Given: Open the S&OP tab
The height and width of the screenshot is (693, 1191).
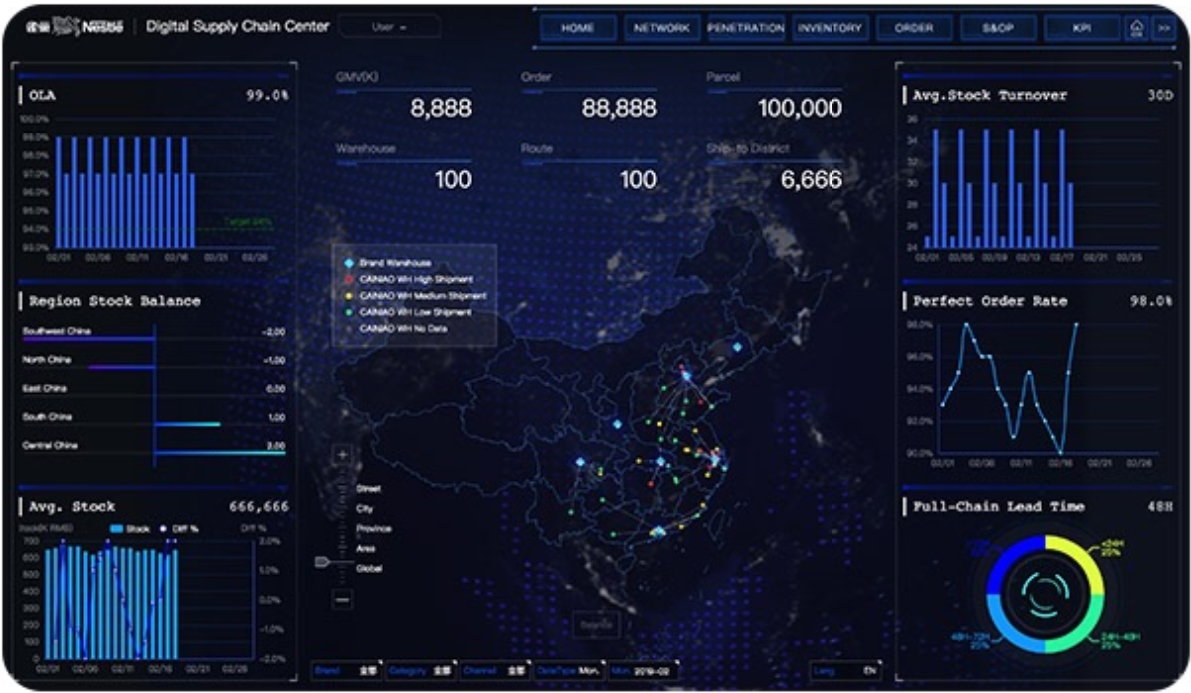Looking at the screenshot, I should (998, 28).
